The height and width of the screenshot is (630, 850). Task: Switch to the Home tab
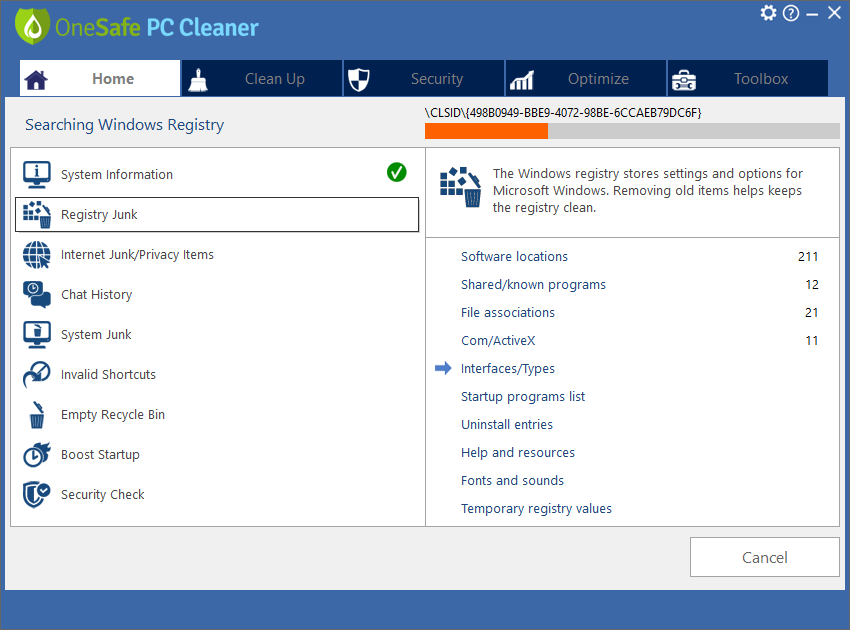(100, 79)
